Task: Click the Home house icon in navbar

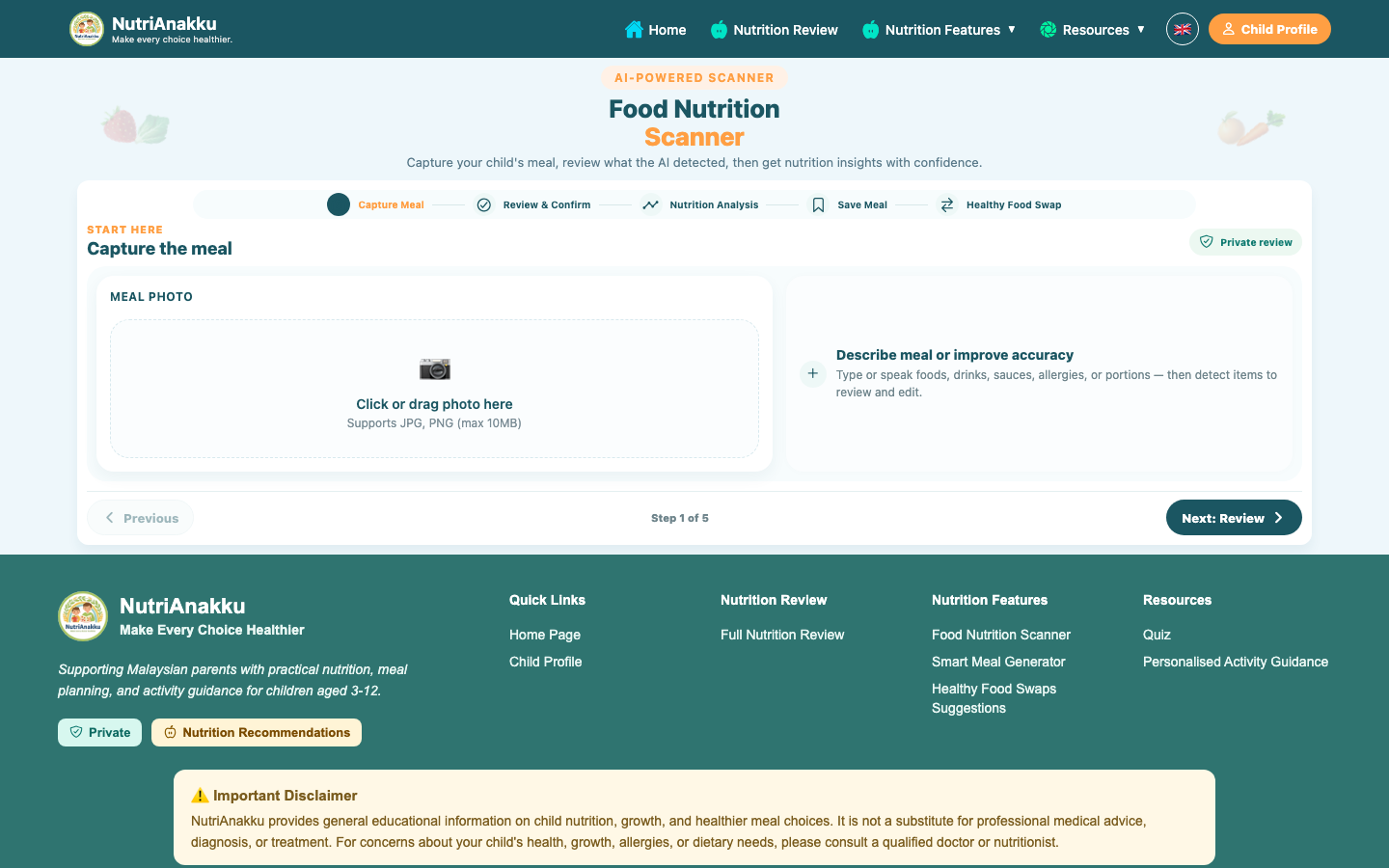Action: (x=634, y=29)
